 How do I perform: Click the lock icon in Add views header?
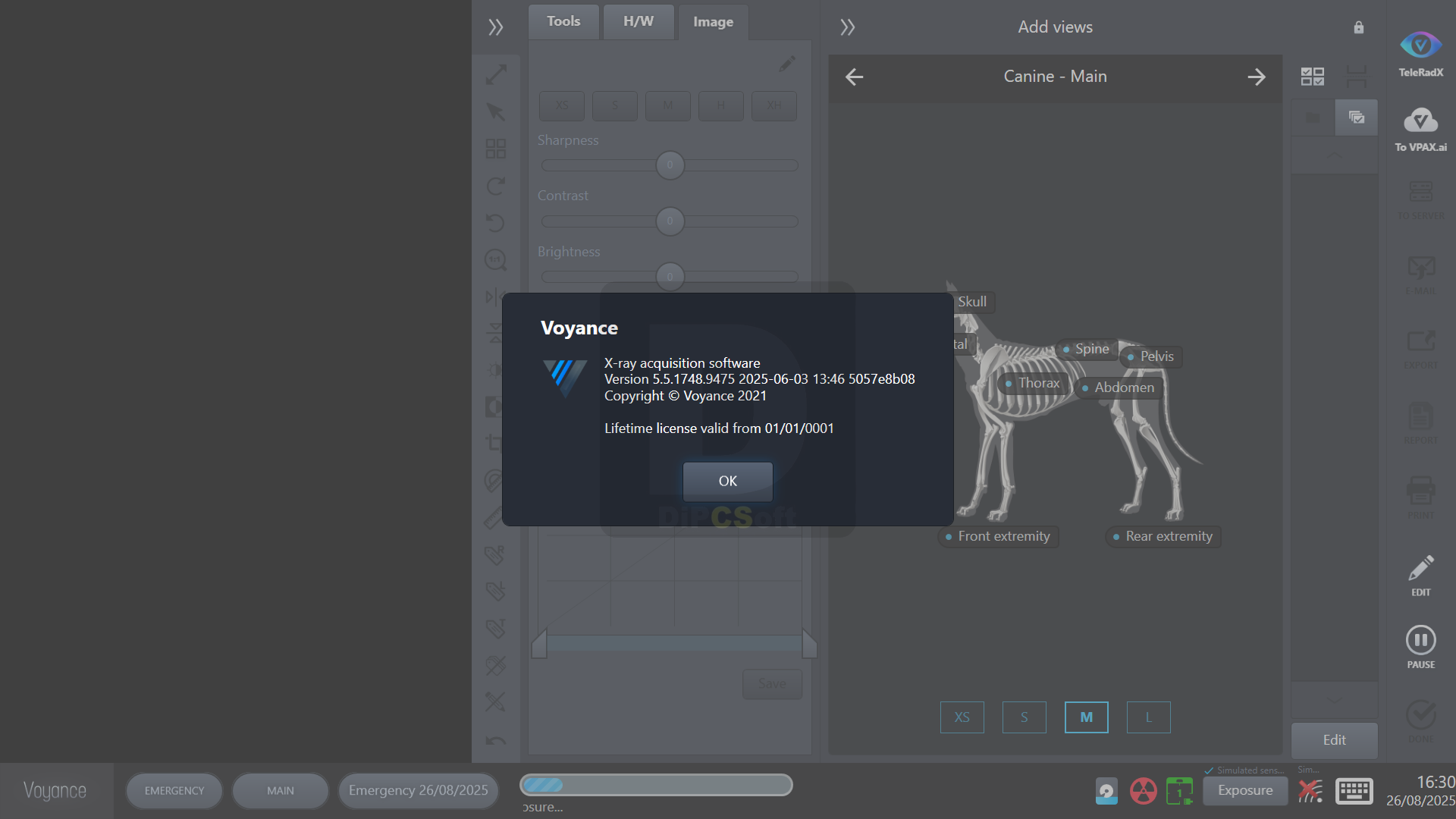coord(1358,27)
